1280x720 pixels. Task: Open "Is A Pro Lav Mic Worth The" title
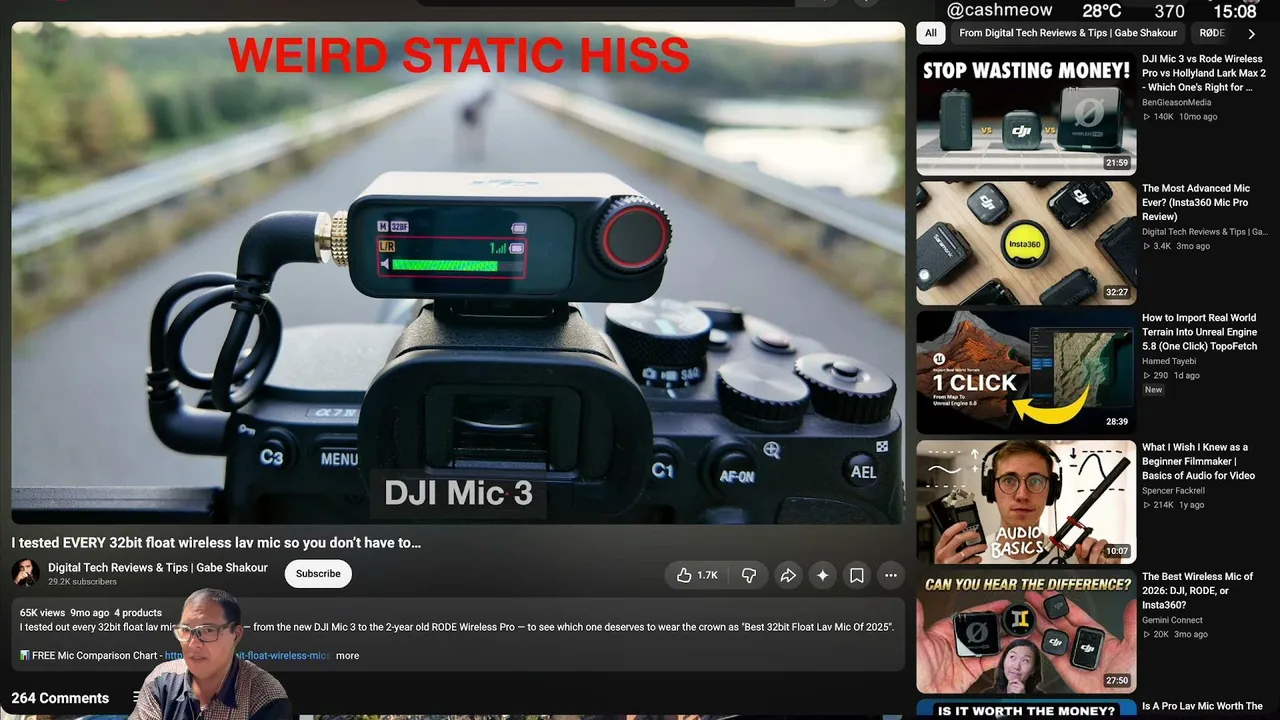coord(1202,706)
